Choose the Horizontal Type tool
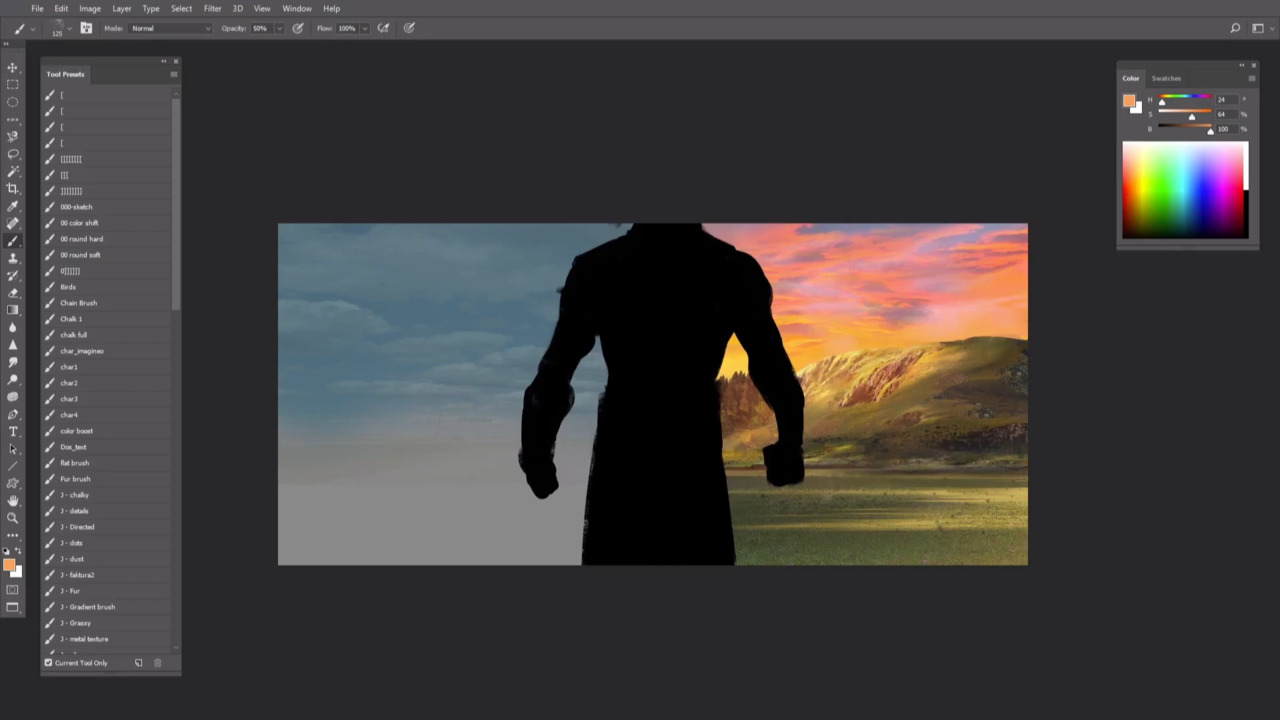 (13, 432)
